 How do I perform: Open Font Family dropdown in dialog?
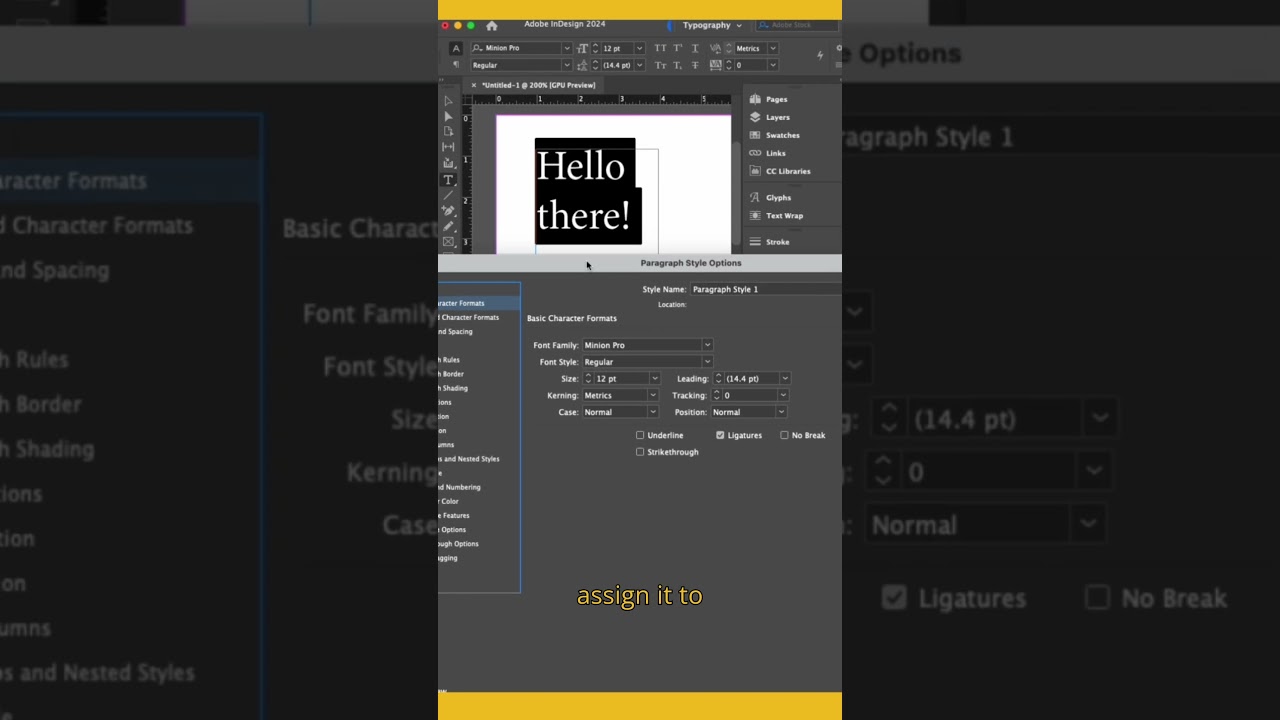pyautogui.click(x=707, y=345)
